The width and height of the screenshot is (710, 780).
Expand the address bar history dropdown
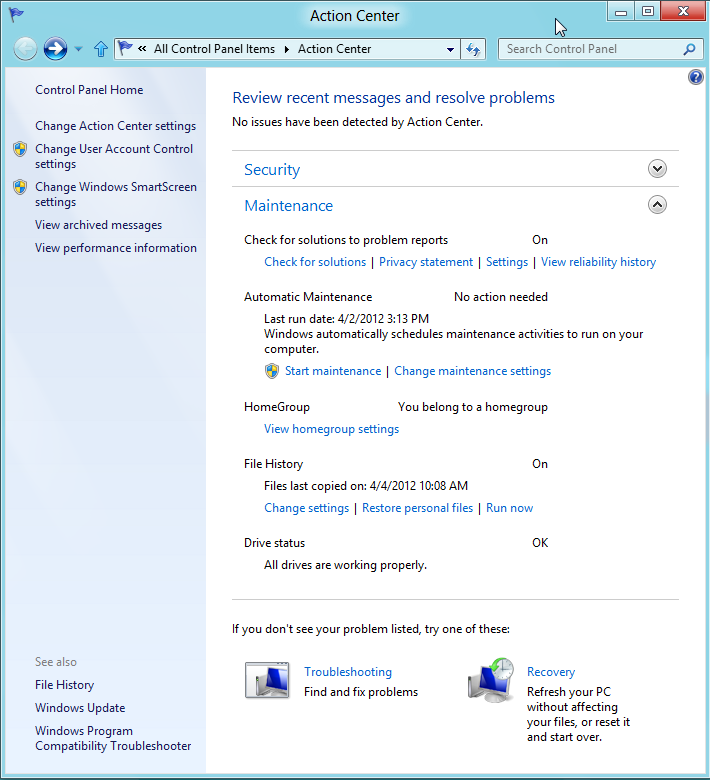click(x=450, y=49)
